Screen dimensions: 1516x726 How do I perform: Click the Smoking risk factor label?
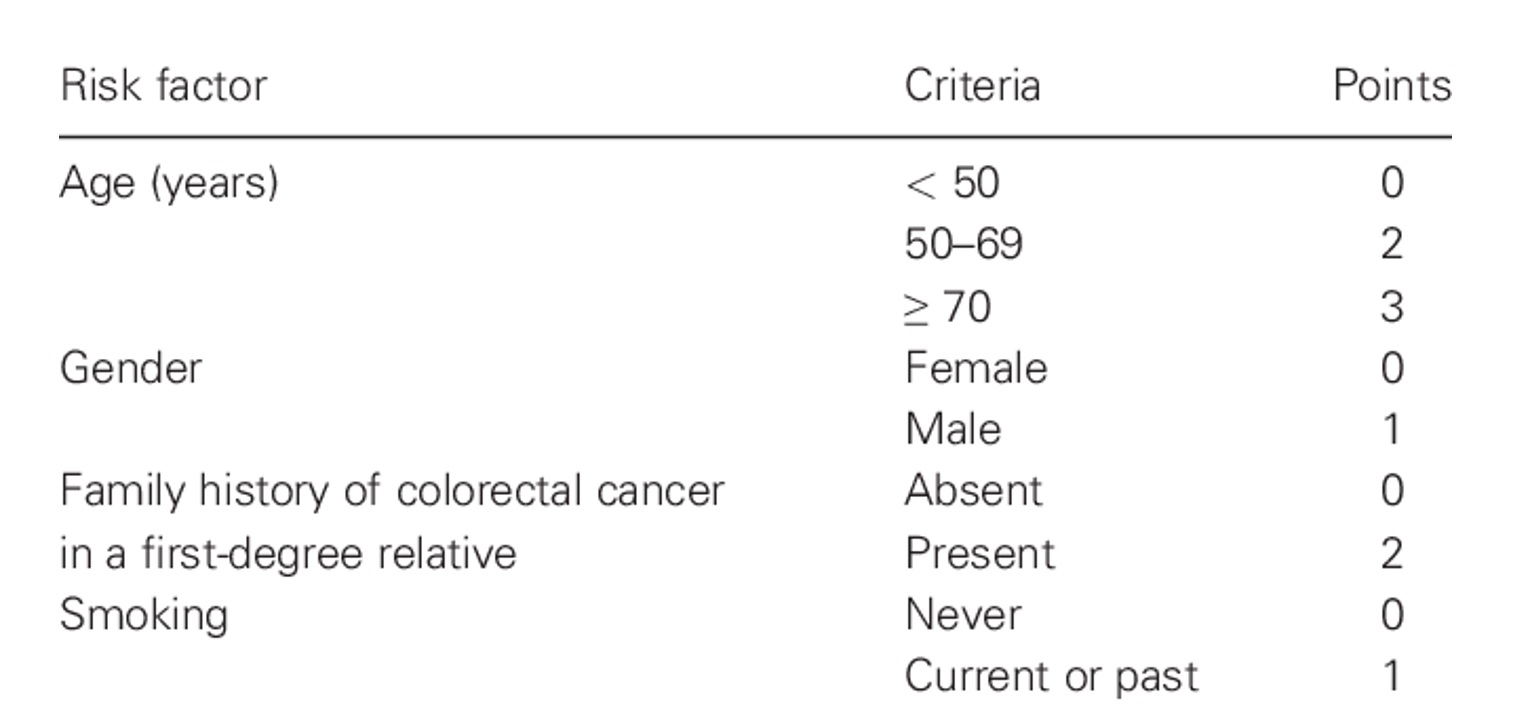pyautogui.click(x=143, y=614)
